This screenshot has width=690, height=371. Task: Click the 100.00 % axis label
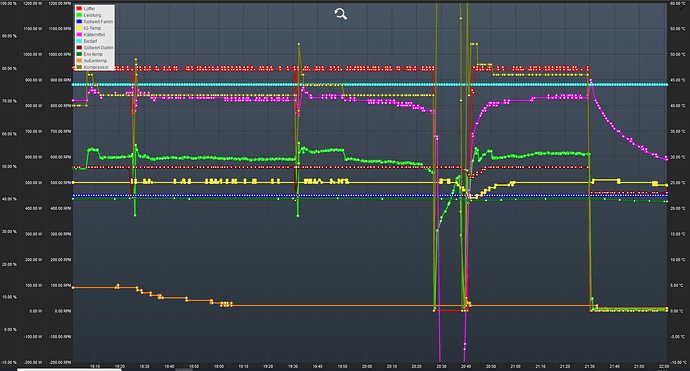(x=9, y=4)
